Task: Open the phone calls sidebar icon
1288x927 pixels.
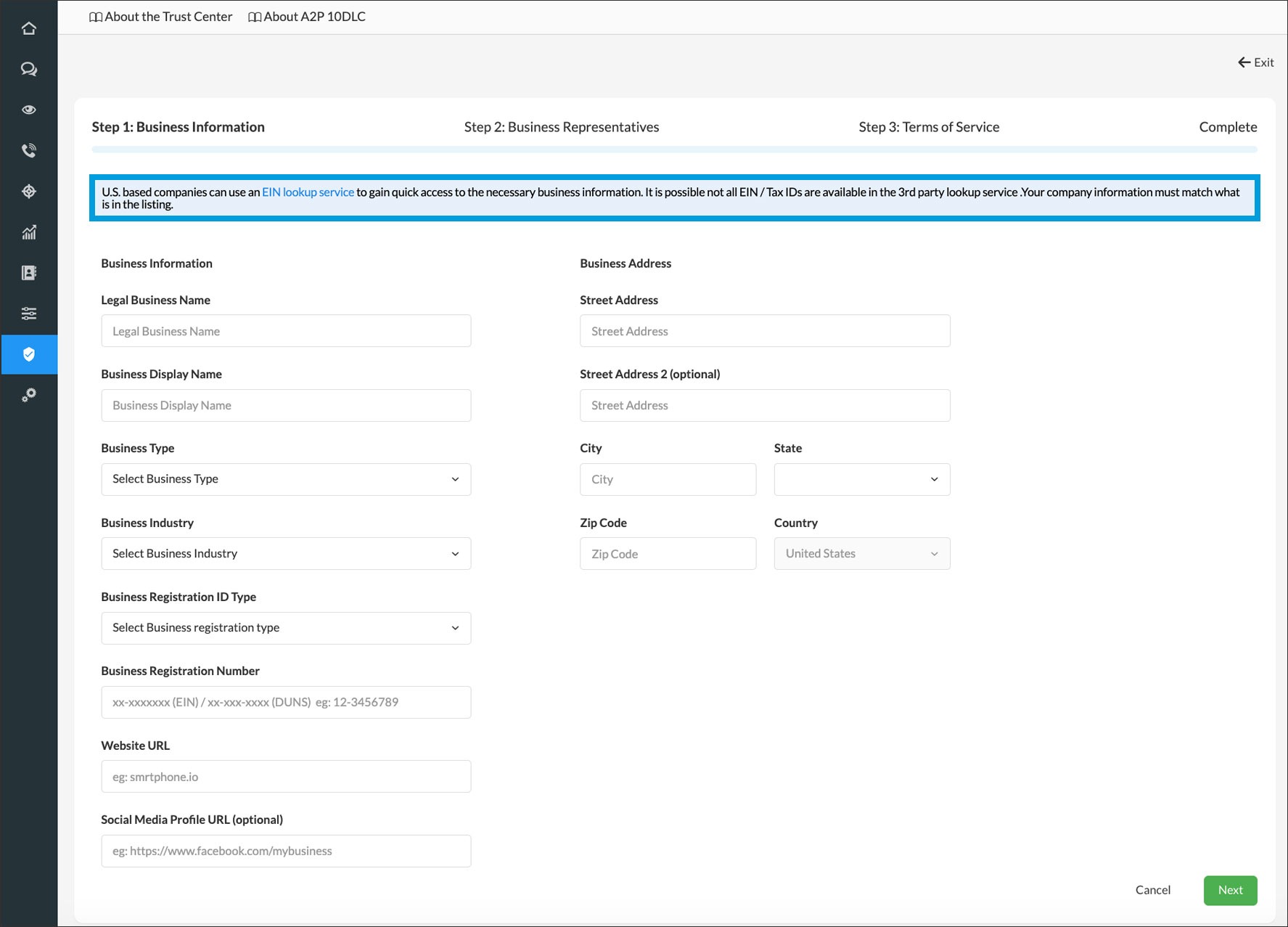Action: (29, 150)
